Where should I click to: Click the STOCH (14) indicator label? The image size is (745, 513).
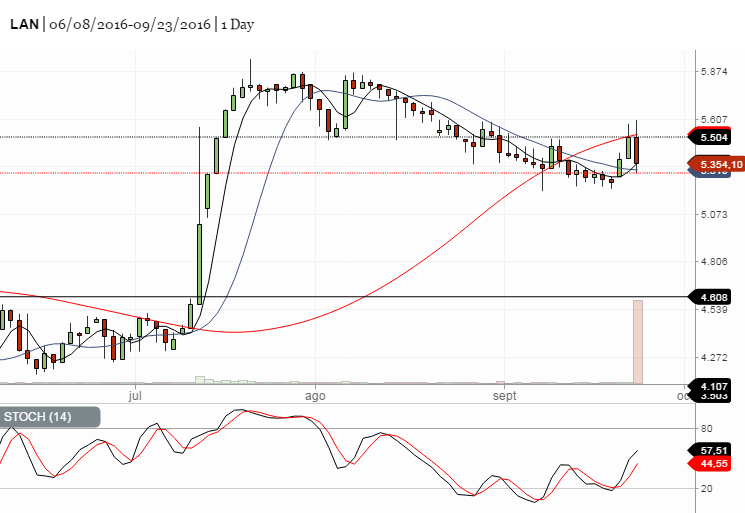coord(49,417)
